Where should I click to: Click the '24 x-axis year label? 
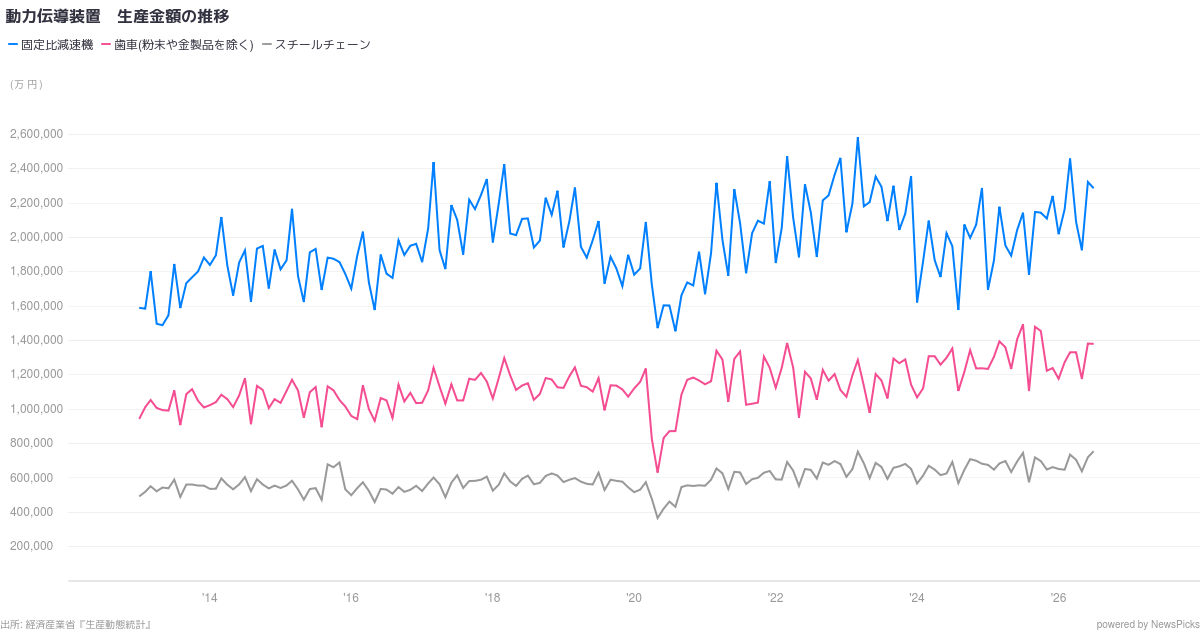(917, 598)
